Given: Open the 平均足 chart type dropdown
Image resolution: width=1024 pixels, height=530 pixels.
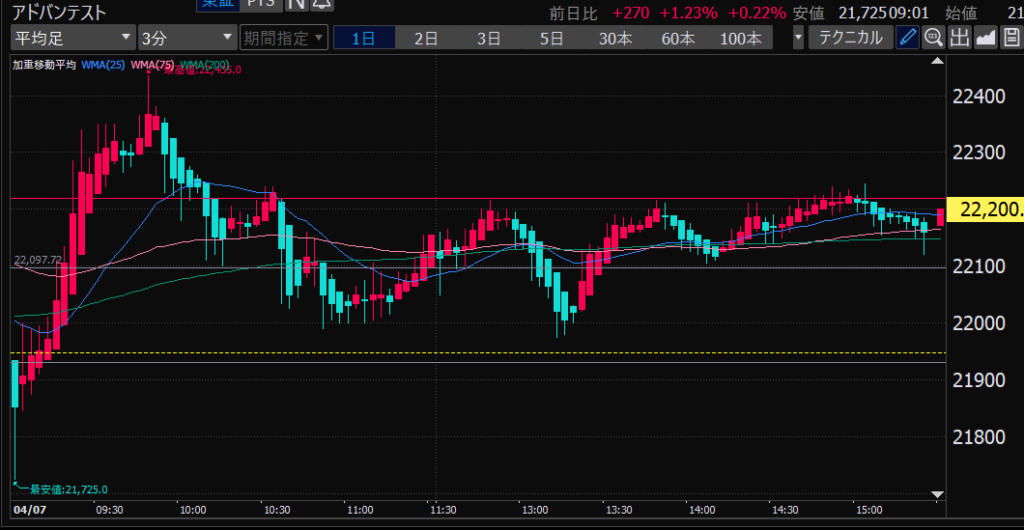Looking at the screenshot, I should [72, 39].
